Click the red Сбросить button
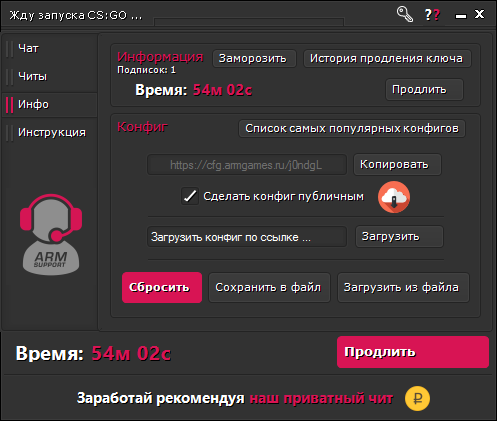Image resolution: width=497 pixels, height=421 pixels. pyautogui.click(x=162, y=288)
